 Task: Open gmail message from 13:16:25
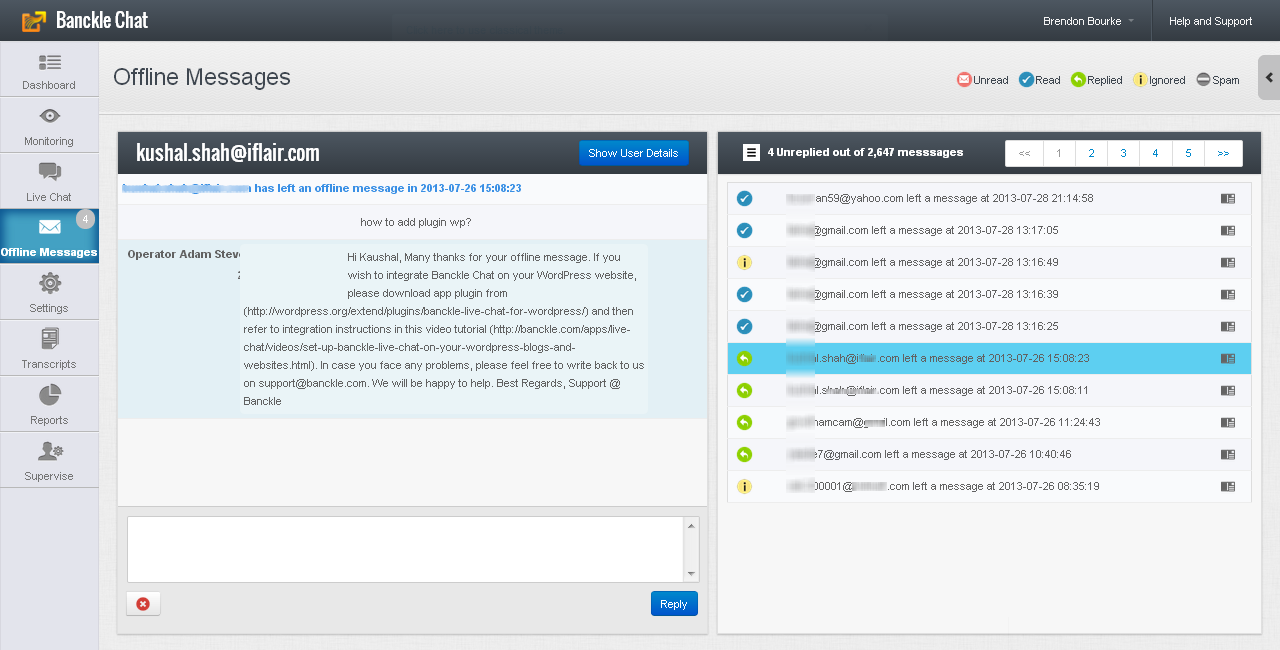(989, 327)
